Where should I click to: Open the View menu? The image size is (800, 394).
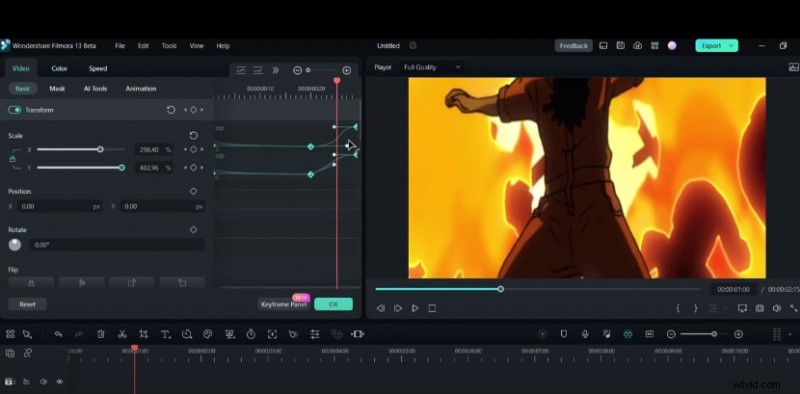pos(196,45)
